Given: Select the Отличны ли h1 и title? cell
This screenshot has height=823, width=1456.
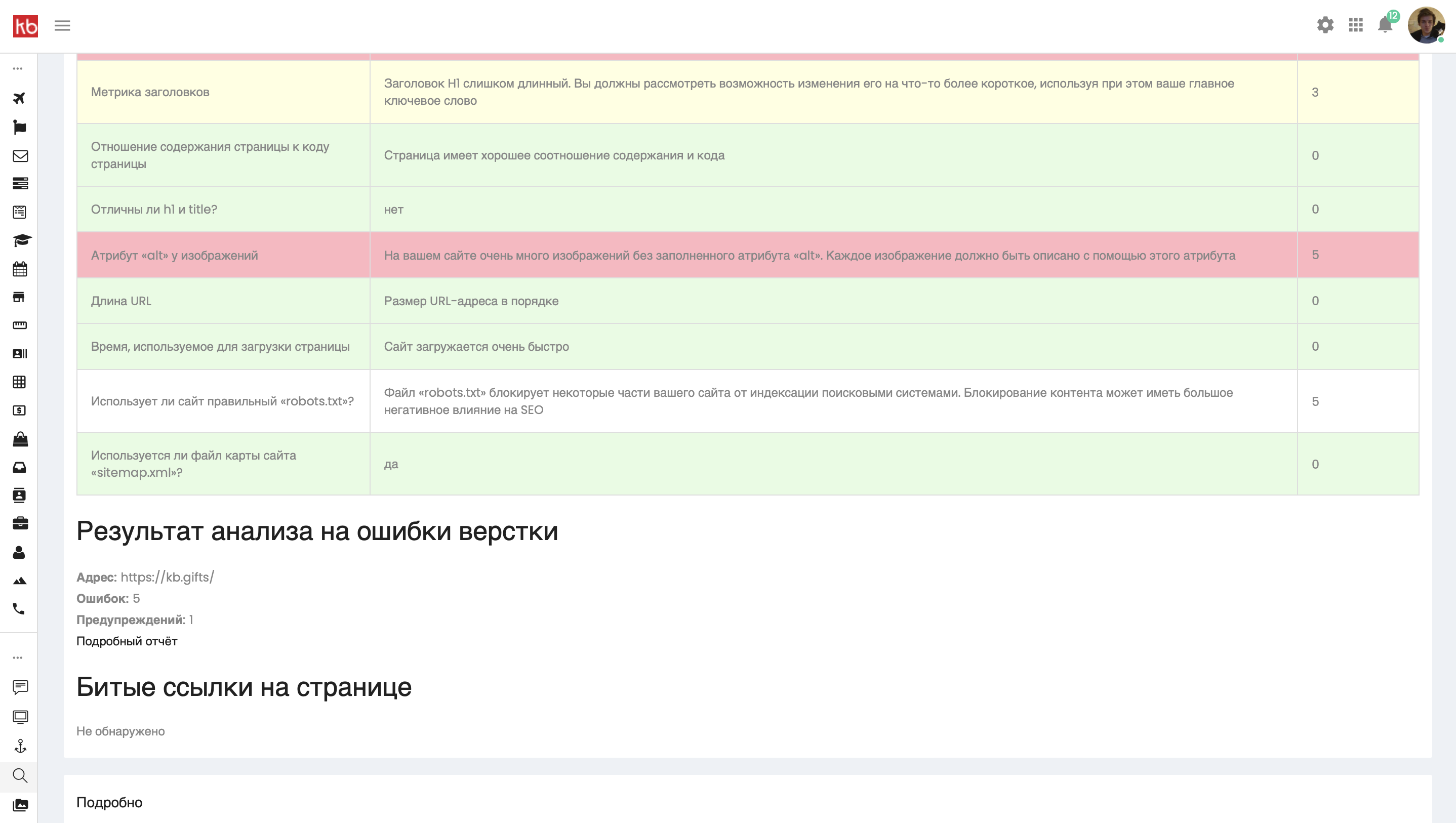Looking at the screenshot, I should (x=223, y=209).
